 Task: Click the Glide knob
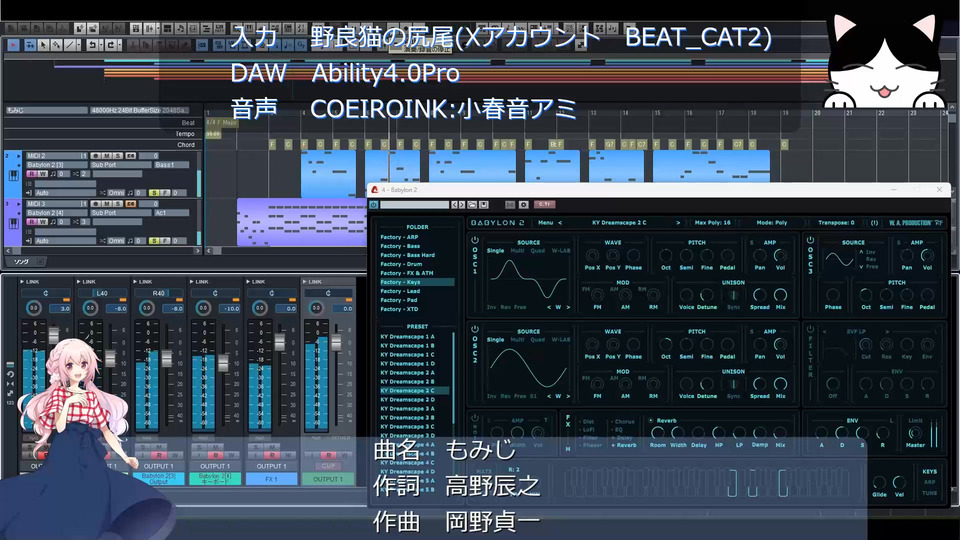tap(879, 482)
